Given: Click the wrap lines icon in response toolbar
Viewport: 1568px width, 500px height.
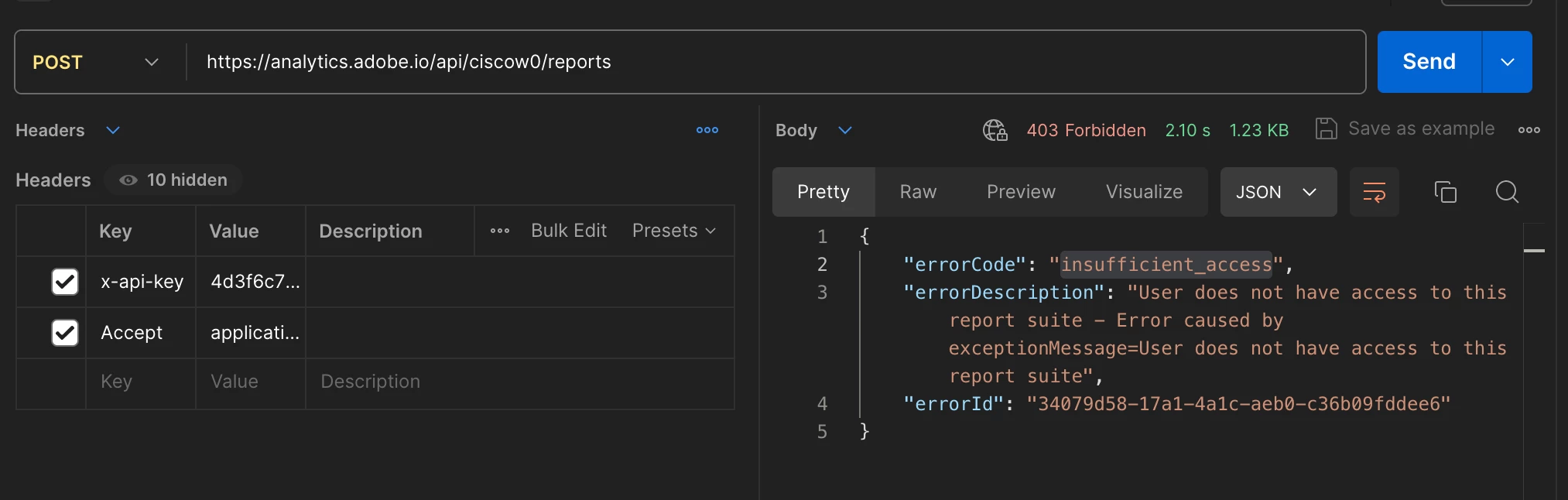Looking at the screenshot, I should point(1374,192).
